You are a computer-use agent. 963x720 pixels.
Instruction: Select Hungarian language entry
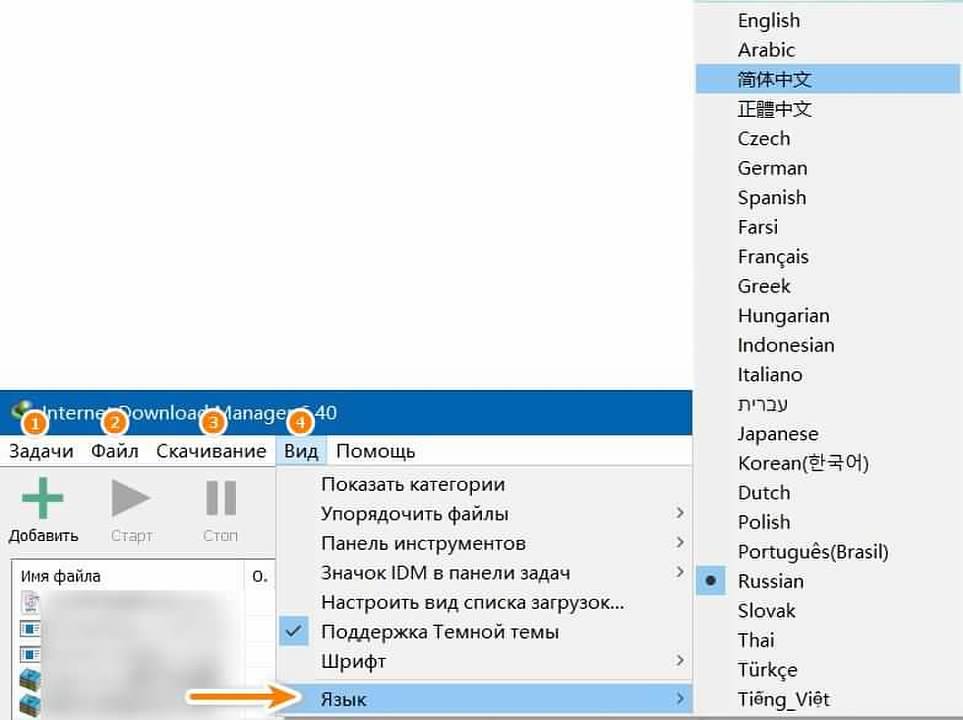pyautogui.click(x=828, y=315)
